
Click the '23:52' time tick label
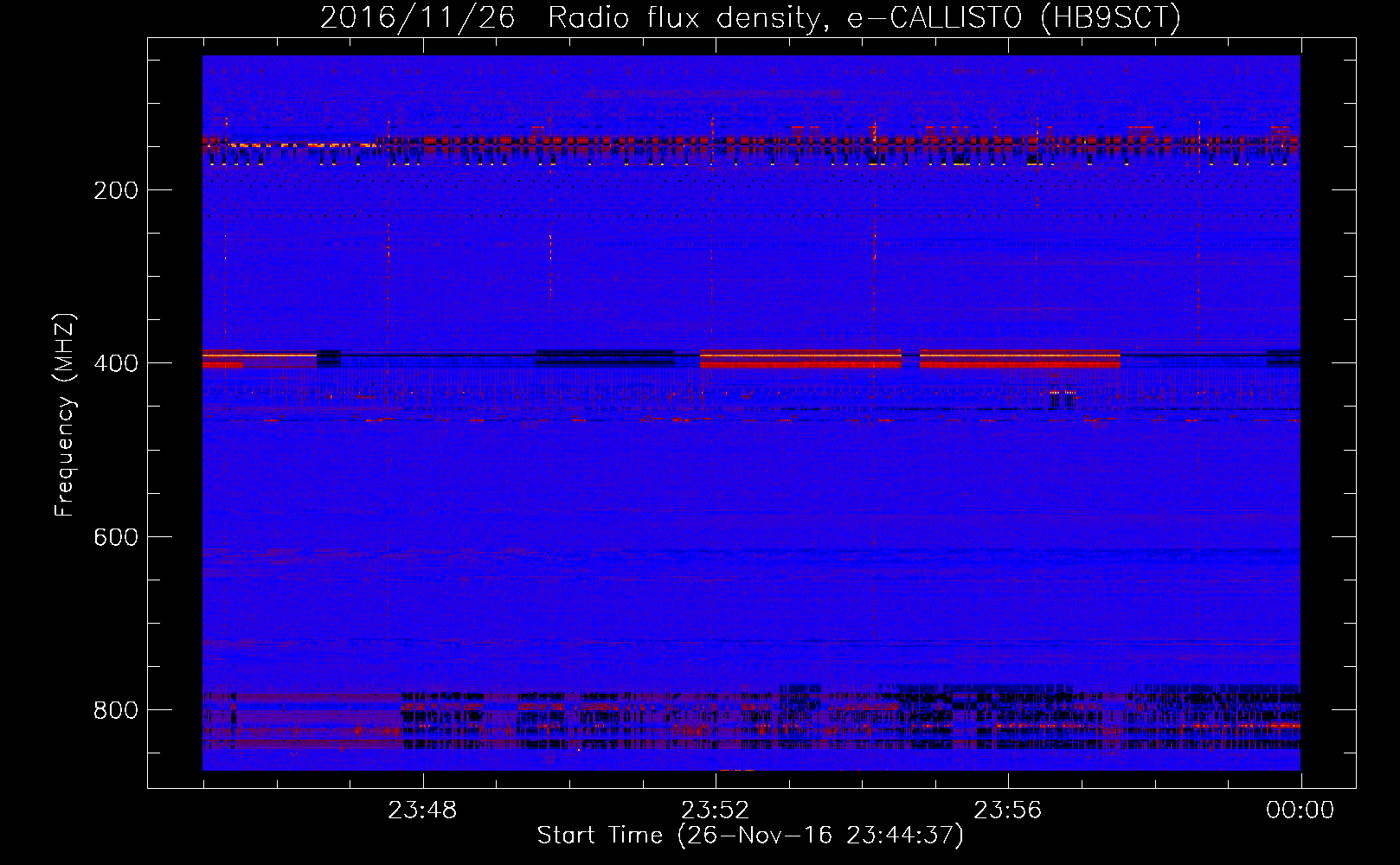click(x=715, y=811)
